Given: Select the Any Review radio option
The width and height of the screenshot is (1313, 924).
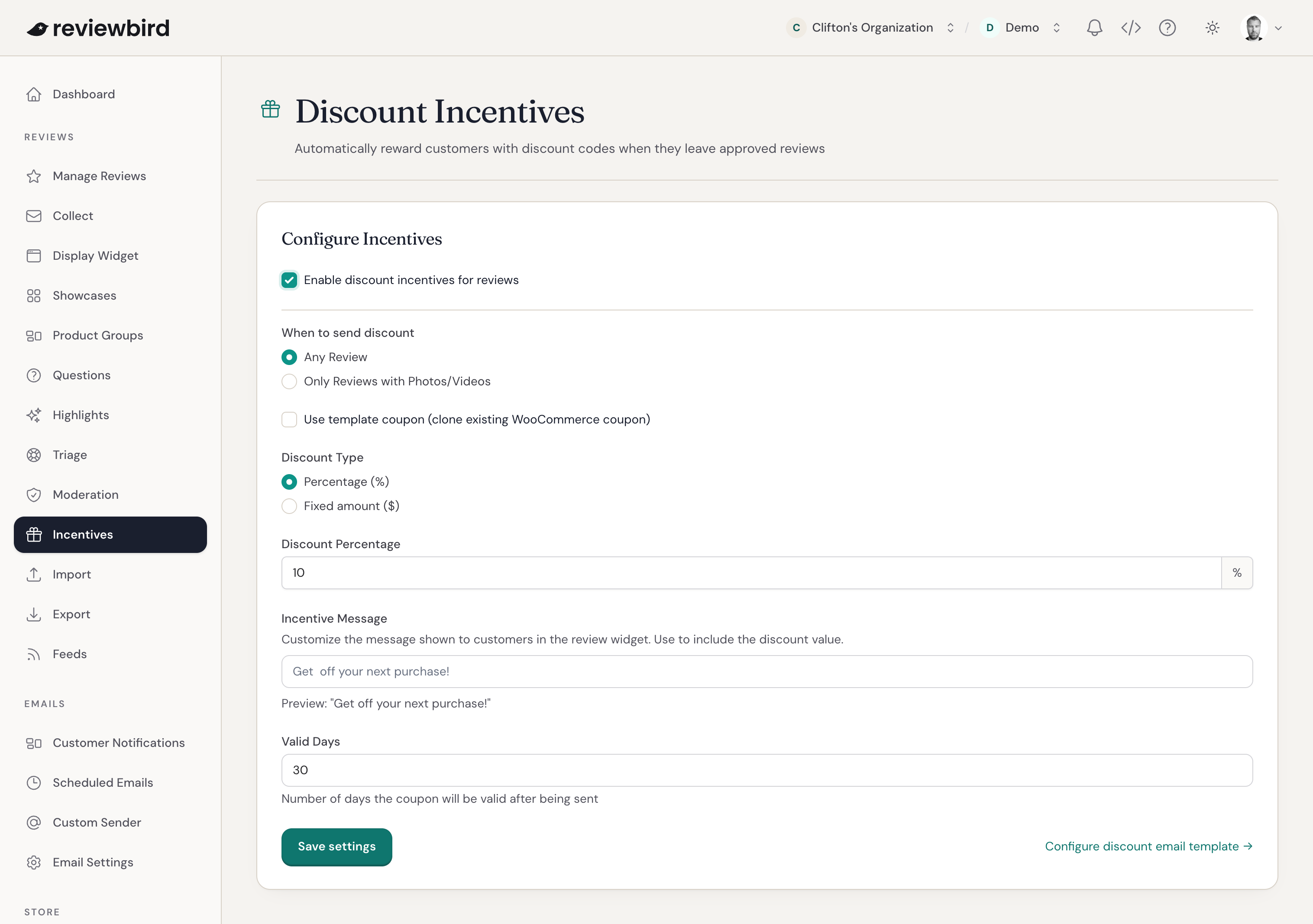Looking at the screenshot, I should tap(289, 357).
